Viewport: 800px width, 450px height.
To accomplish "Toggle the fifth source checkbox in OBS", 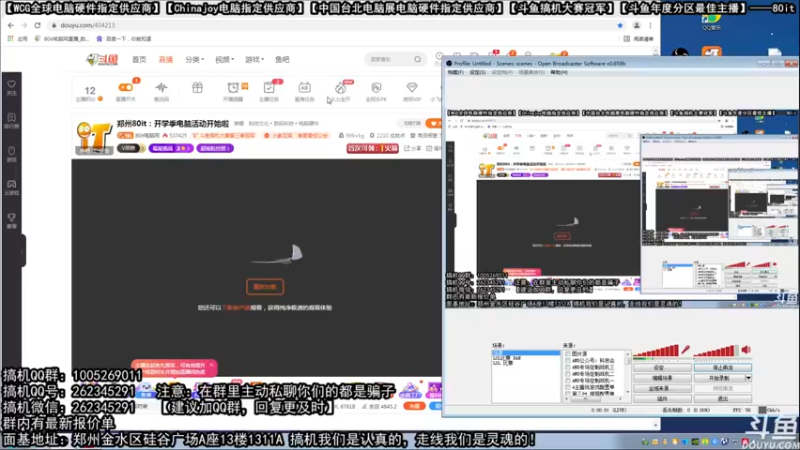I will [x=568, y=381].
